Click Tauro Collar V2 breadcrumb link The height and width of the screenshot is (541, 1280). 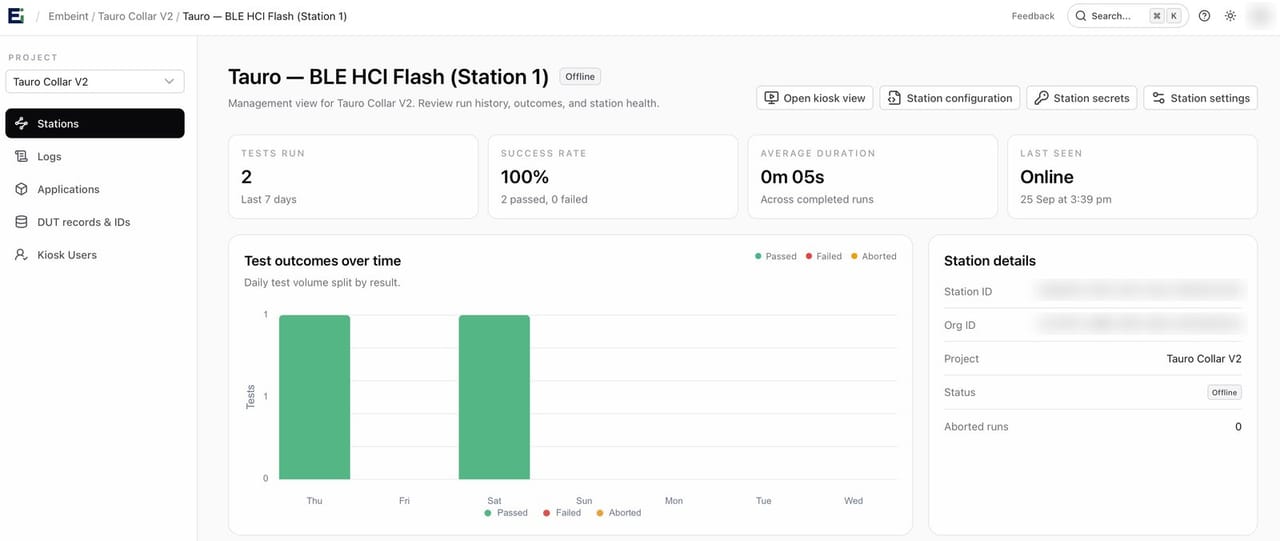(135, 16)
